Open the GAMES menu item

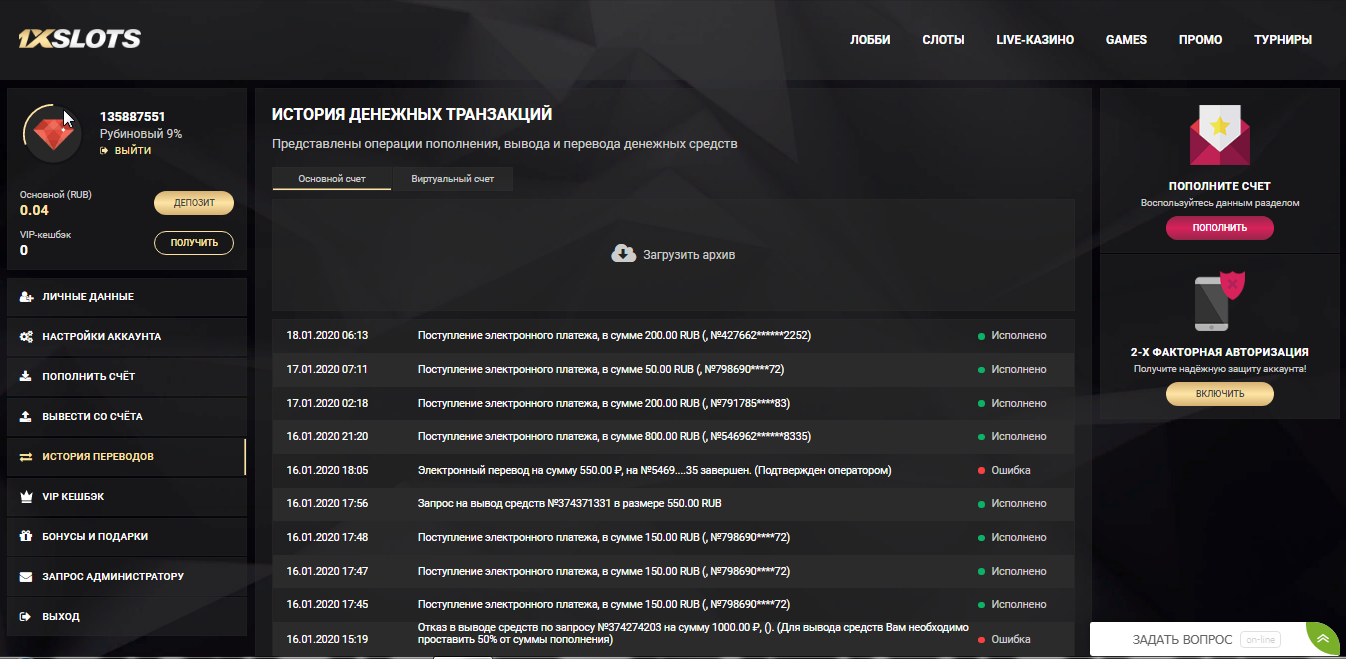point(1126,40)
